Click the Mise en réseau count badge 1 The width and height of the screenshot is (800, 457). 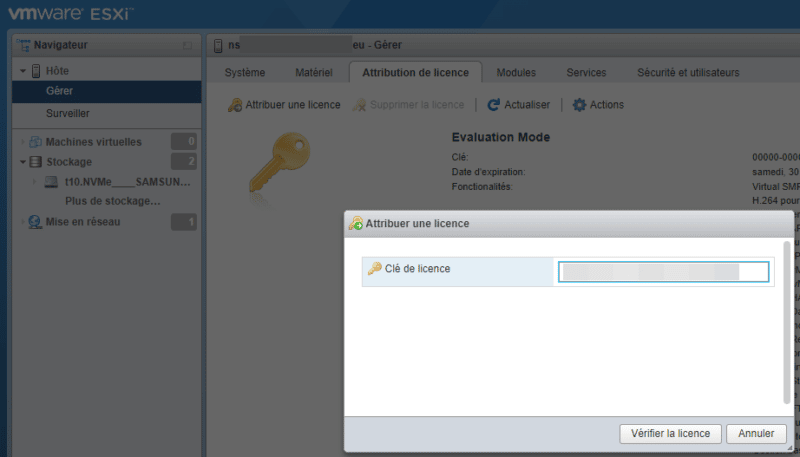[x=184, y=222]
